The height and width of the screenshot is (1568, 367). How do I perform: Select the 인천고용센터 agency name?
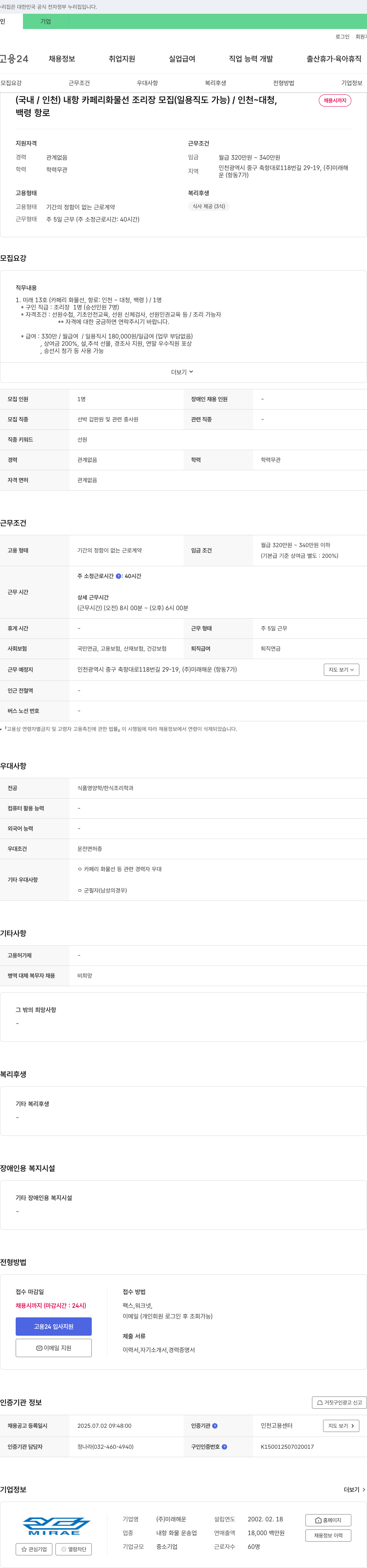(x=276, y=1425)
